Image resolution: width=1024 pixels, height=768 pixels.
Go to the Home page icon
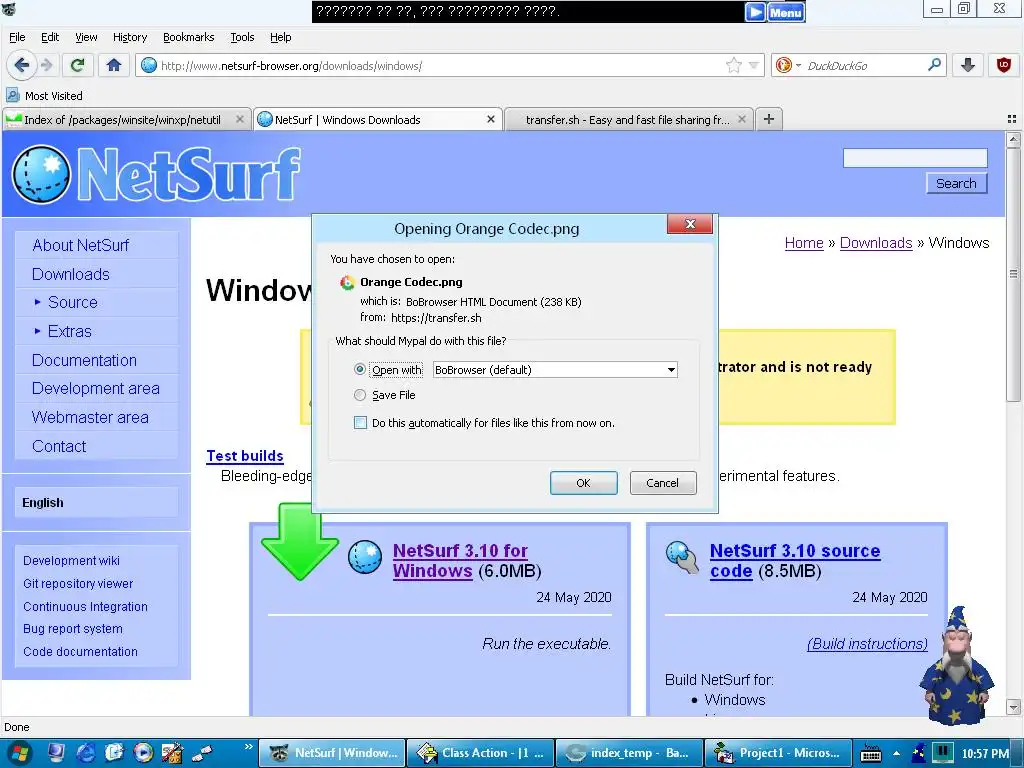click(x=114, y=65)
